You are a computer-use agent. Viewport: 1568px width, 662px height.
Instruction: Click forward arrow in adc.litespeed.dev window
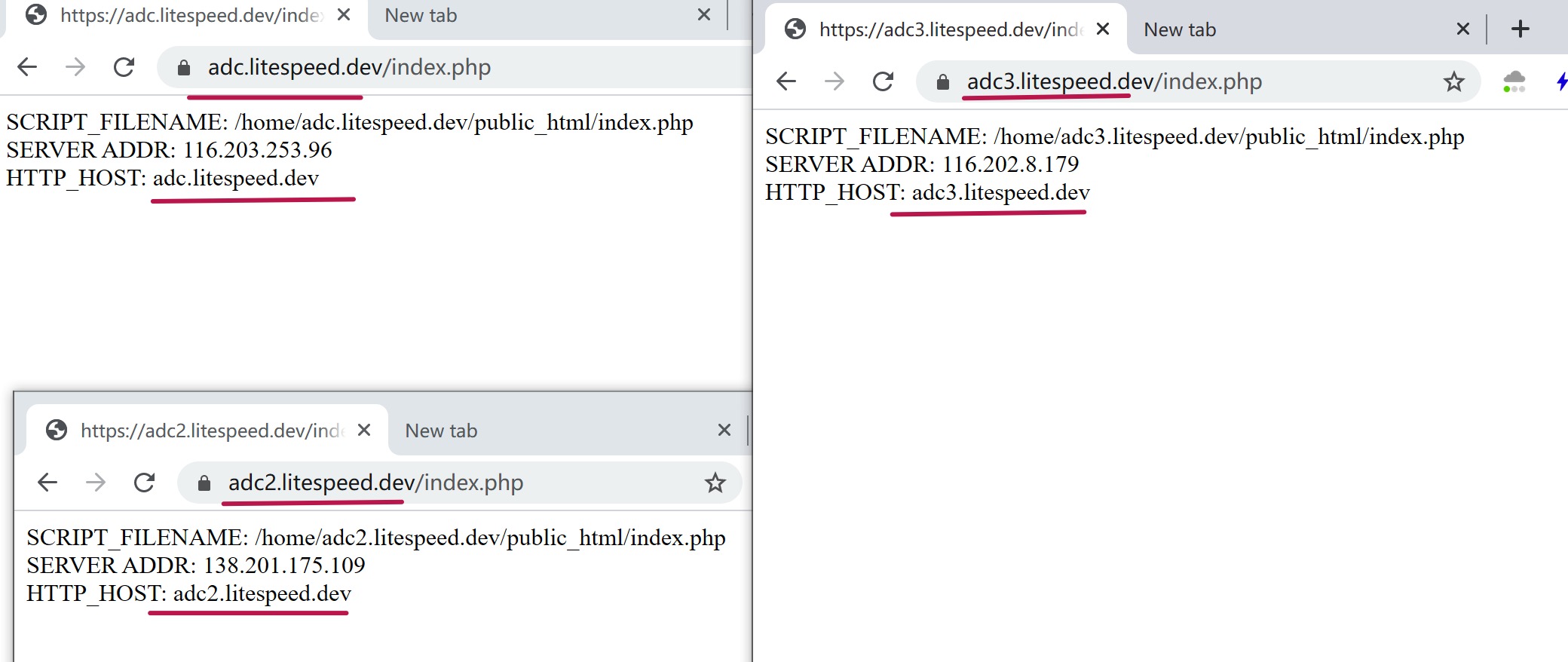[x=75, y=68]
